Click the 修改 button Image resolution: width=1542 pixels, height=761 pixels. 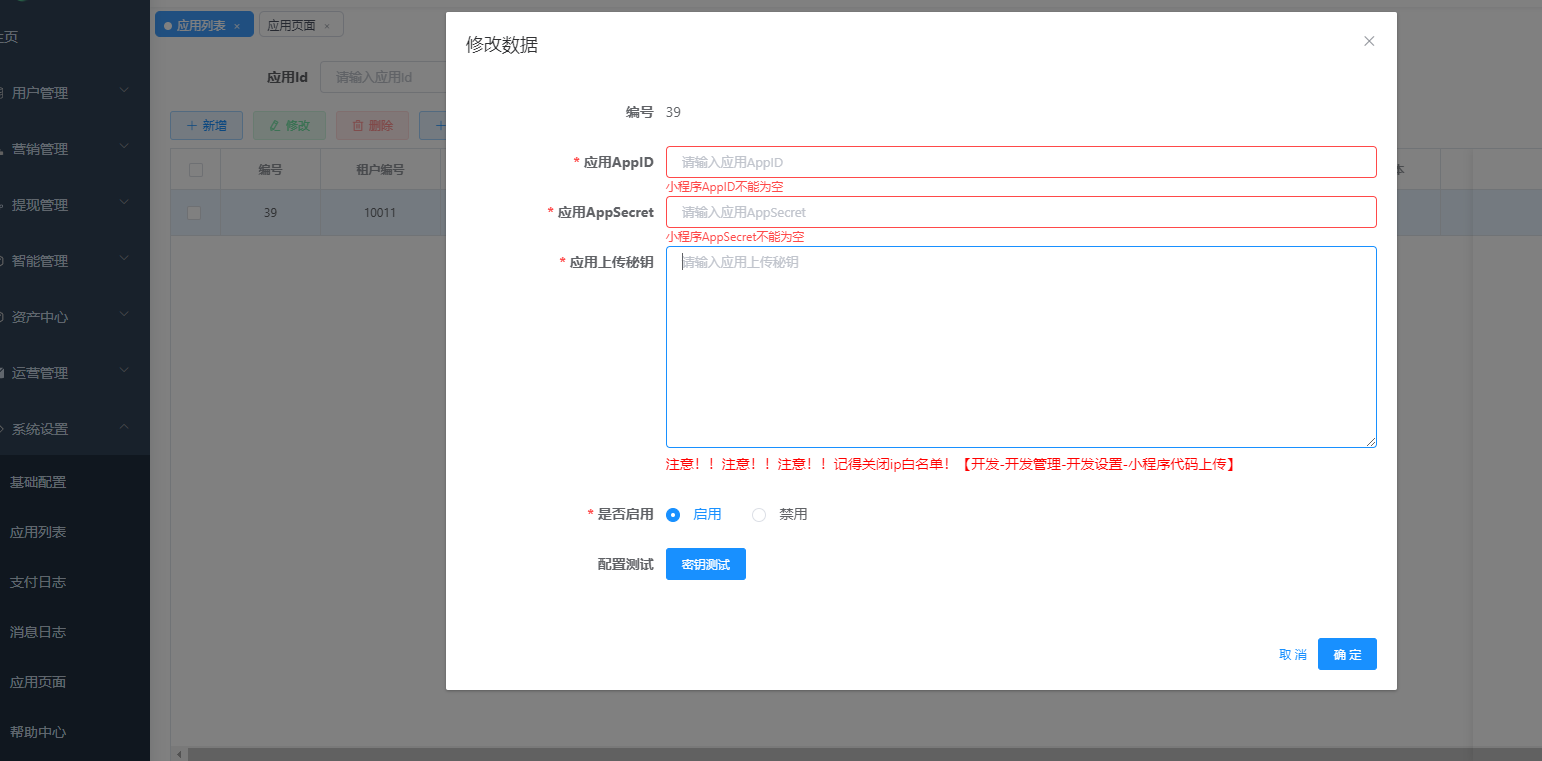pyautogui.click(x=289, y=126)
